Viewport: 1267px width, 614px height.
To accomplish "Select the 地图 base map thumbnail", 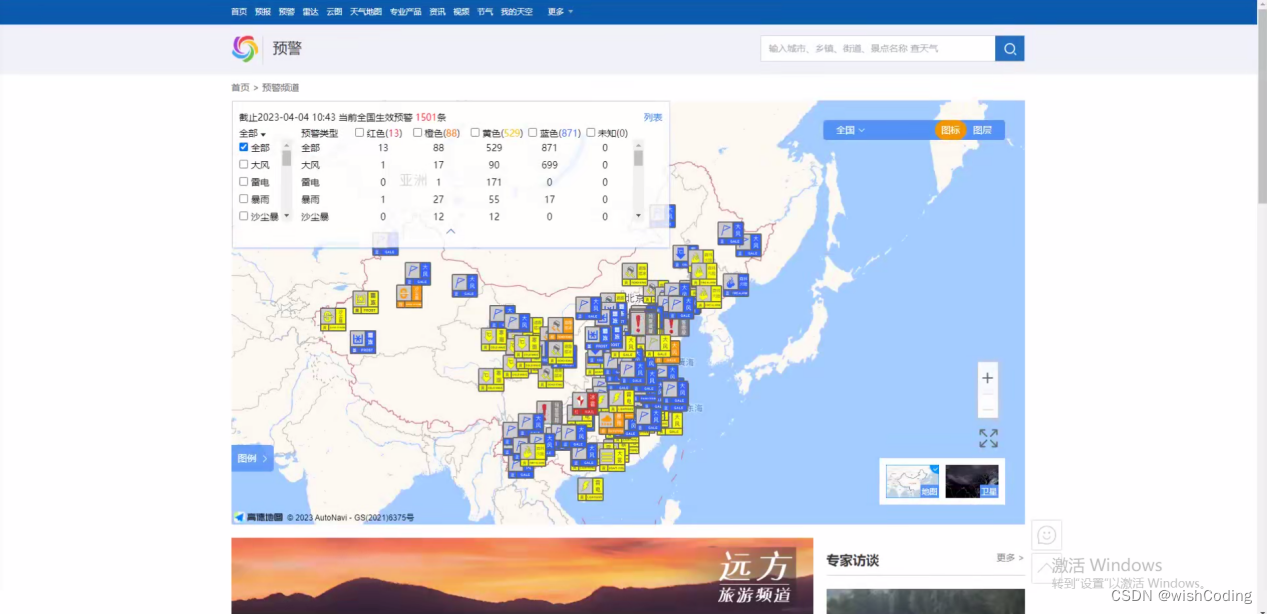I will [912, 481].
